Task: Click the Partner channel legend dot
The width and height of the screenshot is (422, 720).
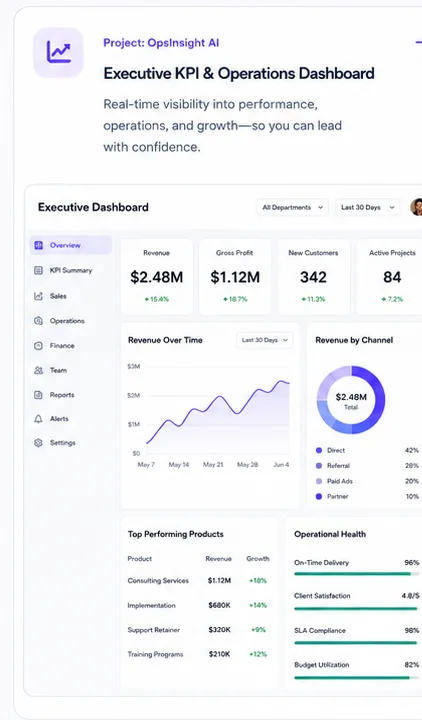Action: click(x=319, y=496)
